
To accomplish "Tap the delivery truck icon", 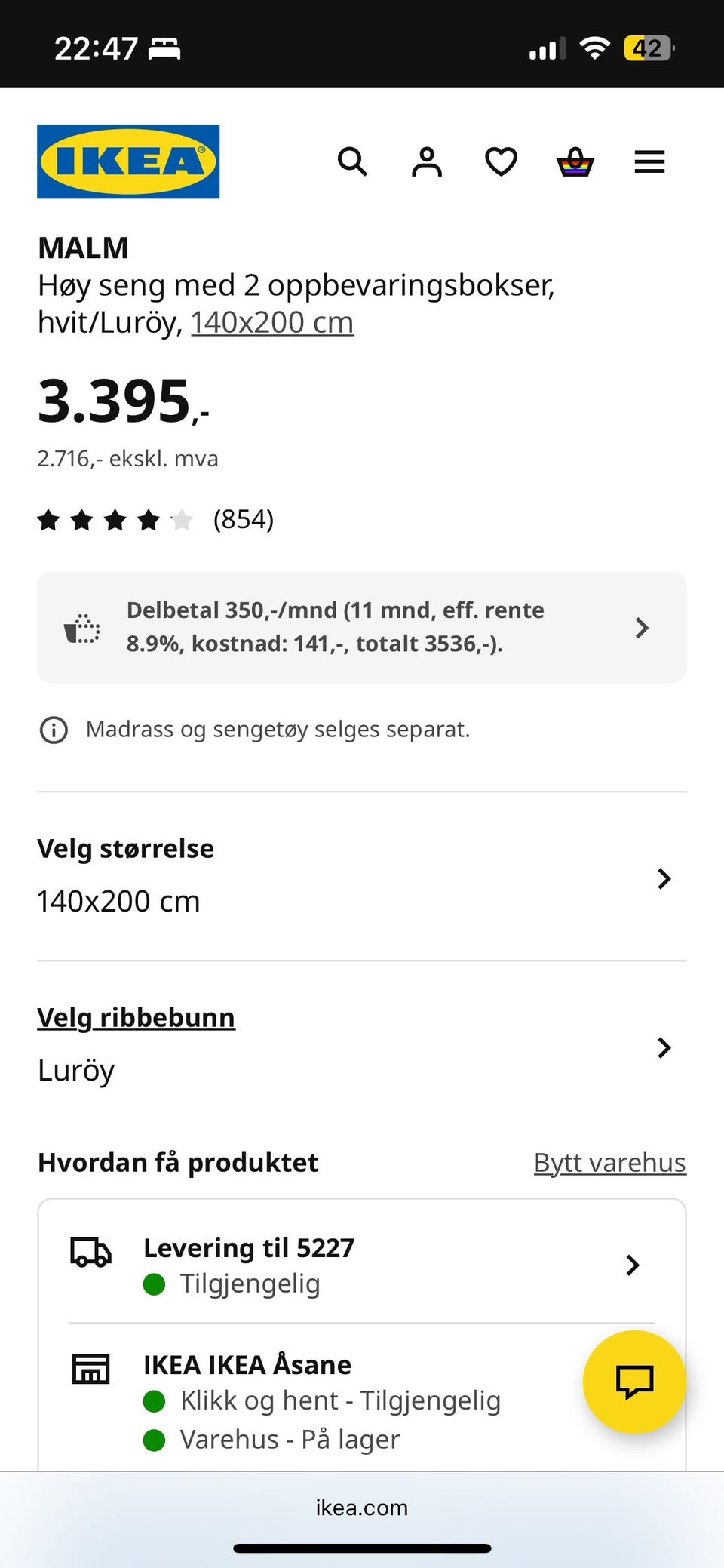I will 90,1252.
